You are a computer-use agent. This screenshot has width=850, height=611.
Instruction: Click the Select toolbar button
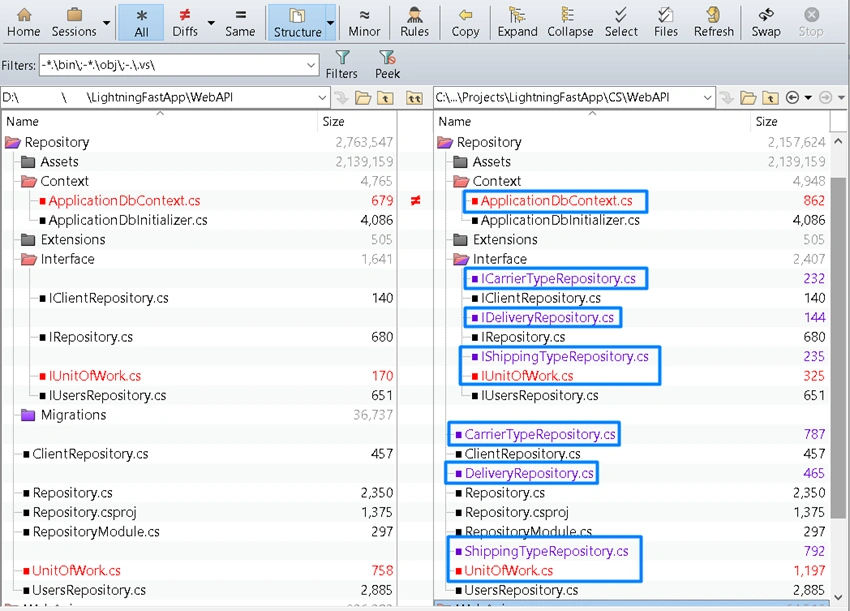click(x=621, y=22)
